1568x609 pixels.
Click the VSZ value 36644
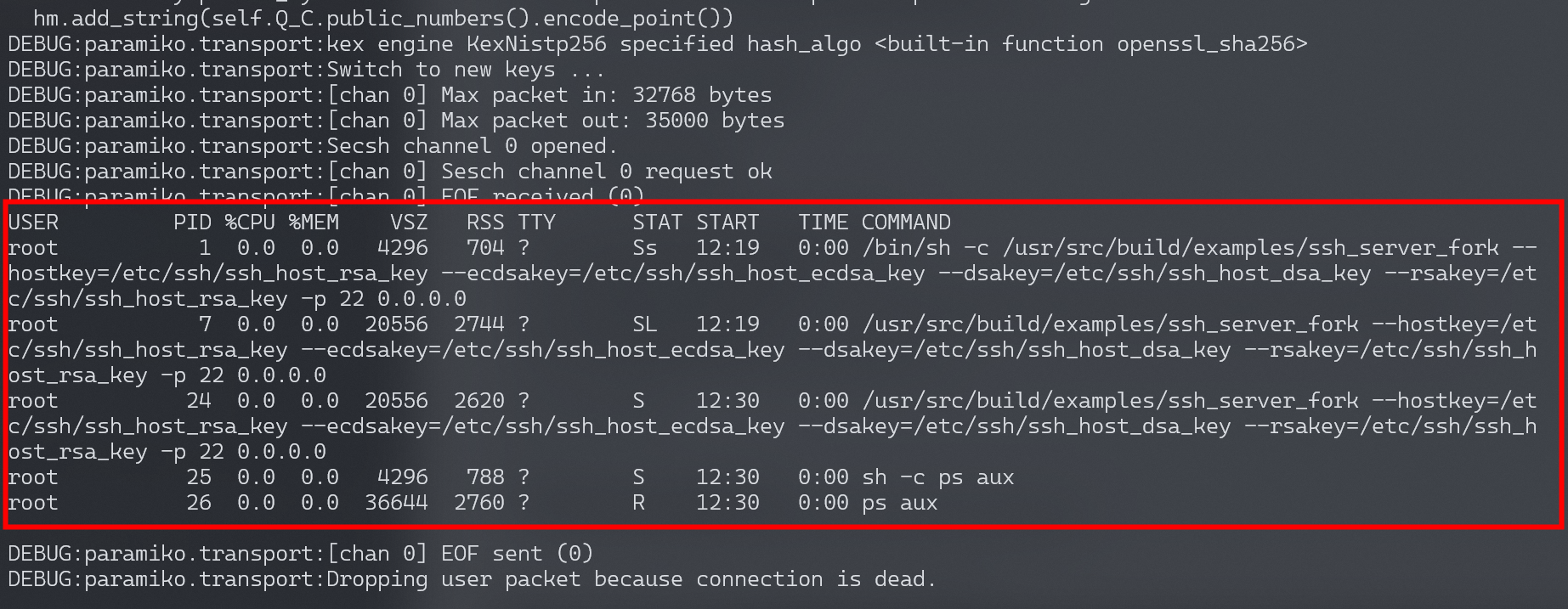396,503
